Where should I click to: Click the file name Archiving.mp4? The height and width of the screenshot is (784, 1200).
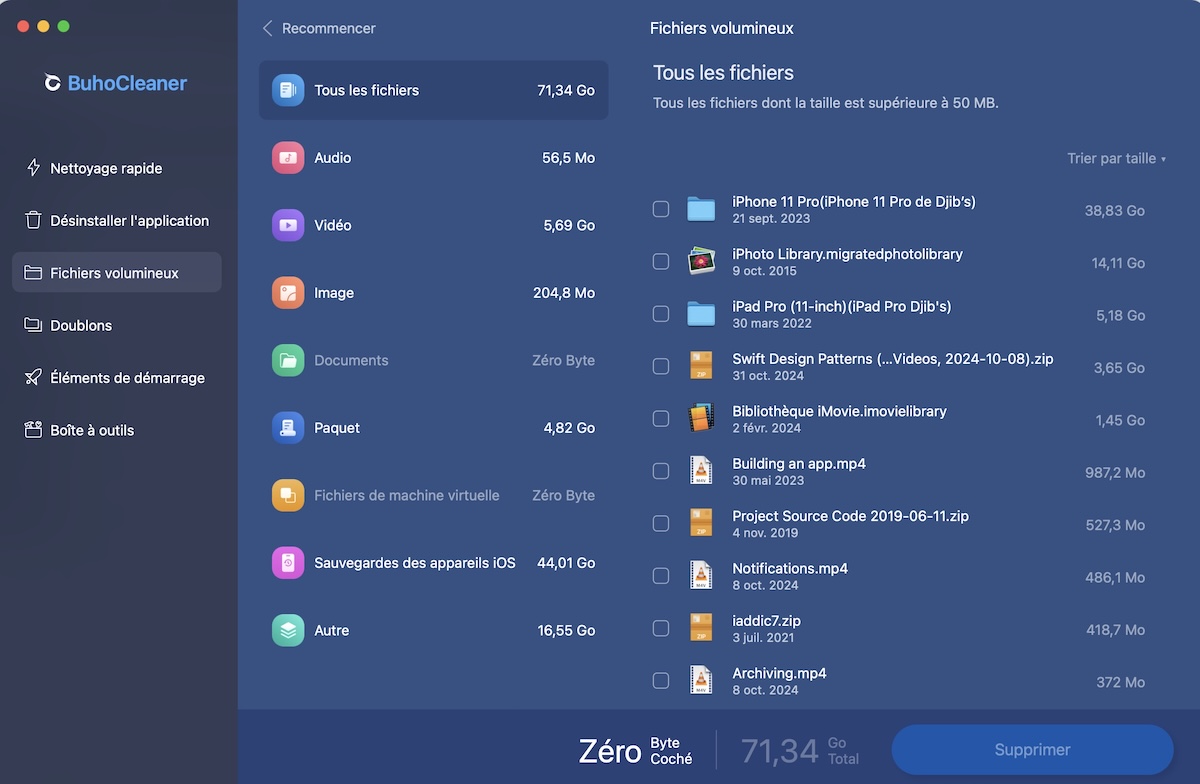(x=779, y=673)
